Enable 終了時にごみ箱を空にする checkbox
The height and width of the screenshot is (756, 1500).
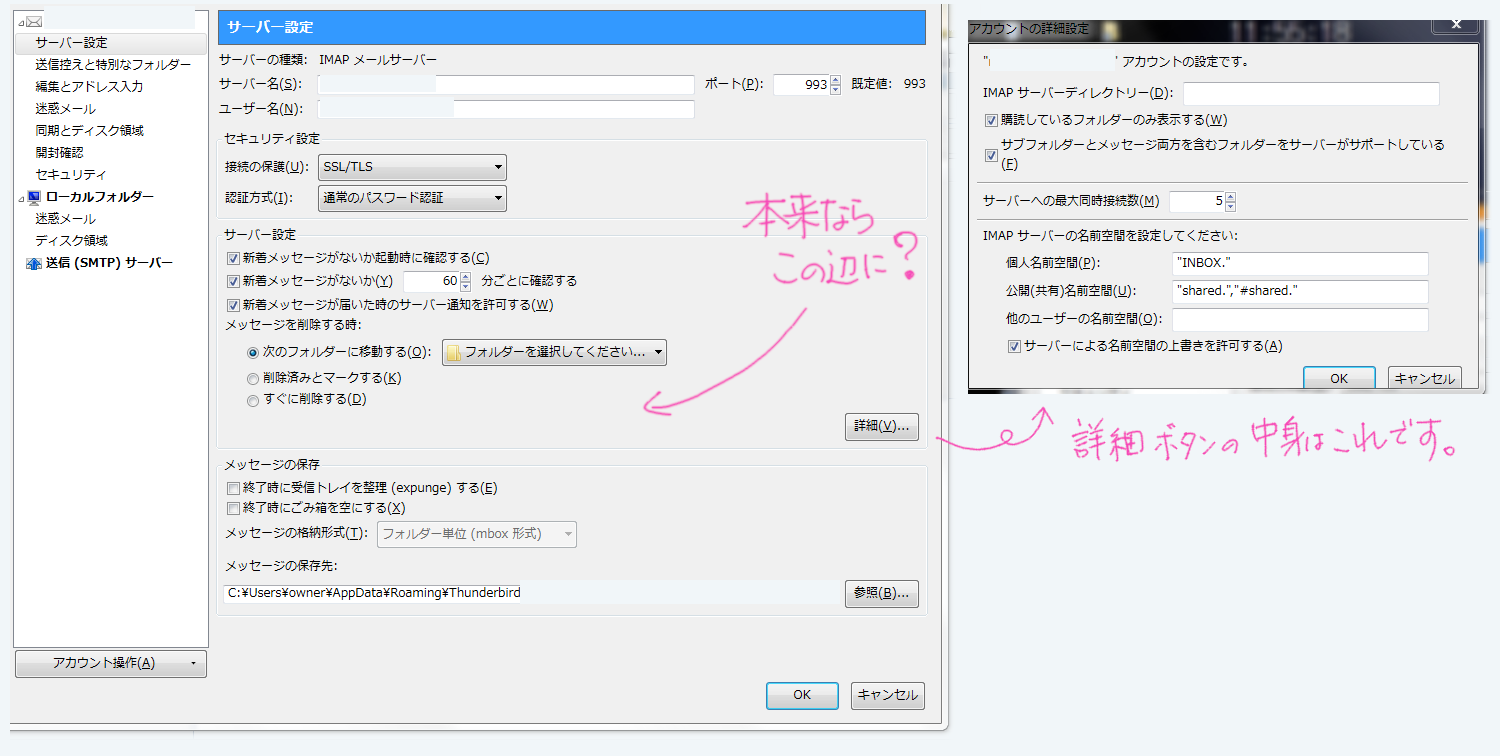[234, 508]
